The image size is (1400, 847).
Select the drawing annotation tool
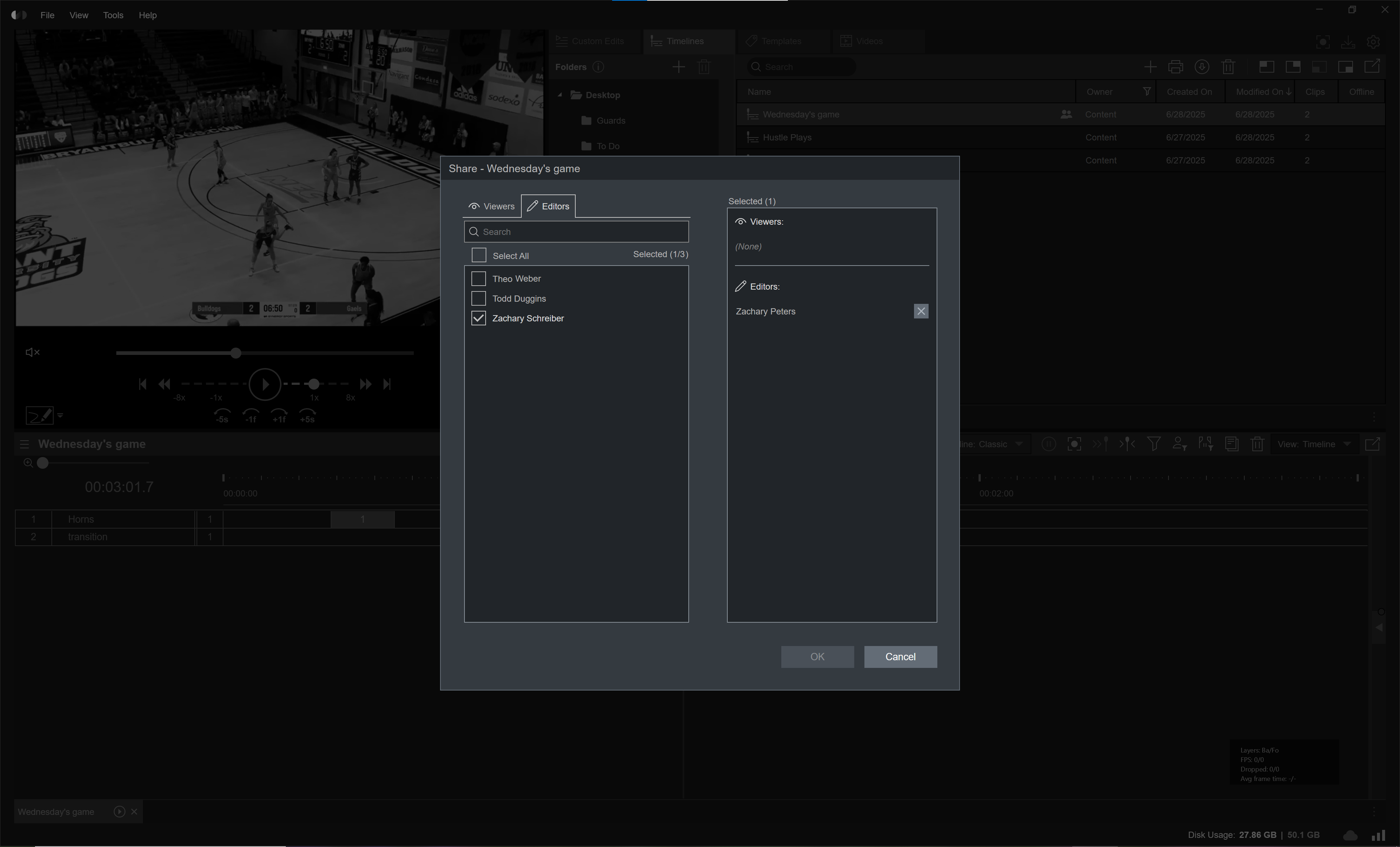[40, 415]
